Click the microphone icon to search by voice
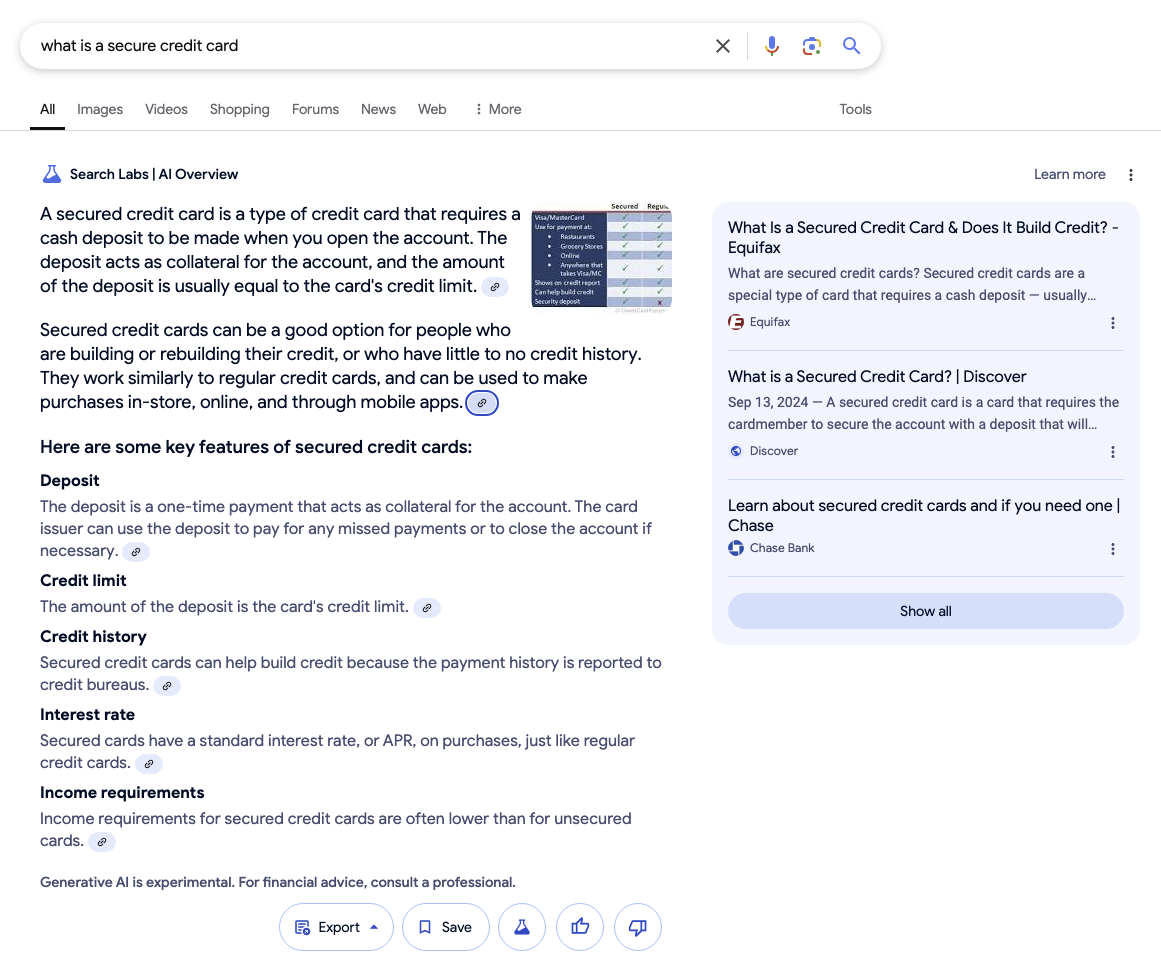This screenshot has height=962, width=1161. point(771,45)
